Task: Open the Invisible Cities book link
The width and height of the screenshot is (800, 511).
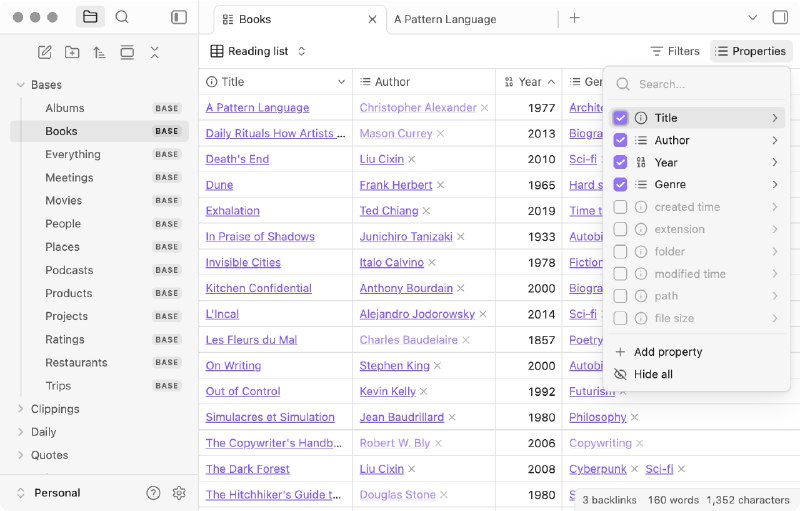Action: 243,262
